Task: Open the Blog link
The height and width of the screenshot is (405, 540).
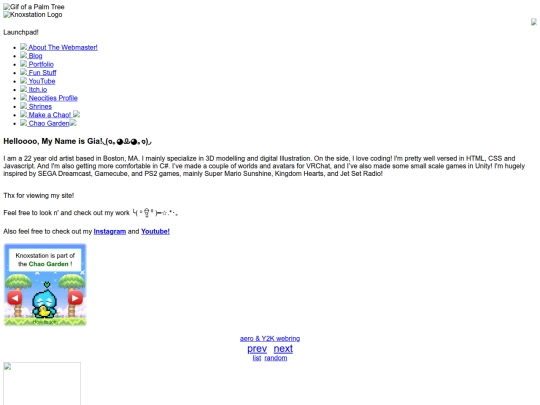Action: pos(35,56)
